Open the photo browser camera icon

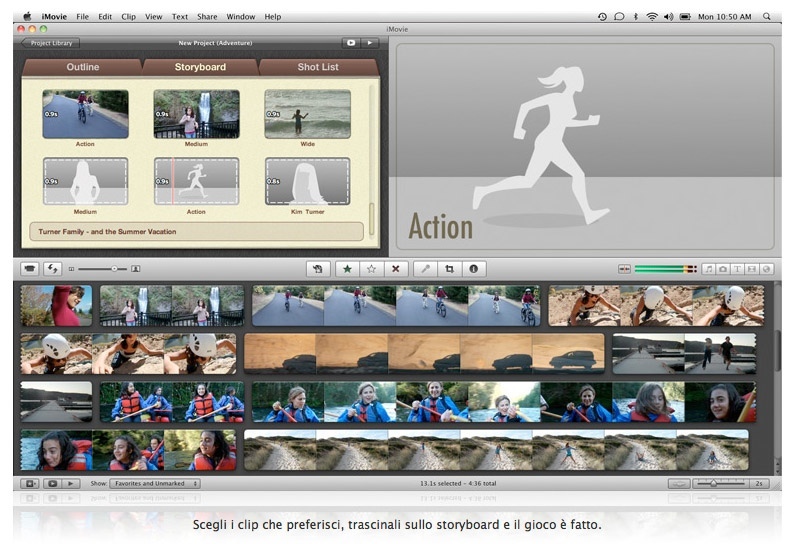(x=723, y=269)
